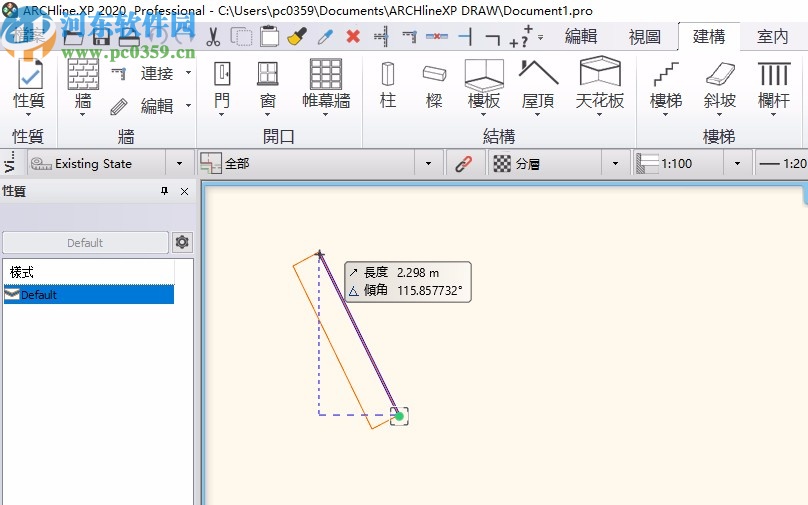808x505 pixels.
Task: Click the gear settings button beside Default
Action: 181,242
